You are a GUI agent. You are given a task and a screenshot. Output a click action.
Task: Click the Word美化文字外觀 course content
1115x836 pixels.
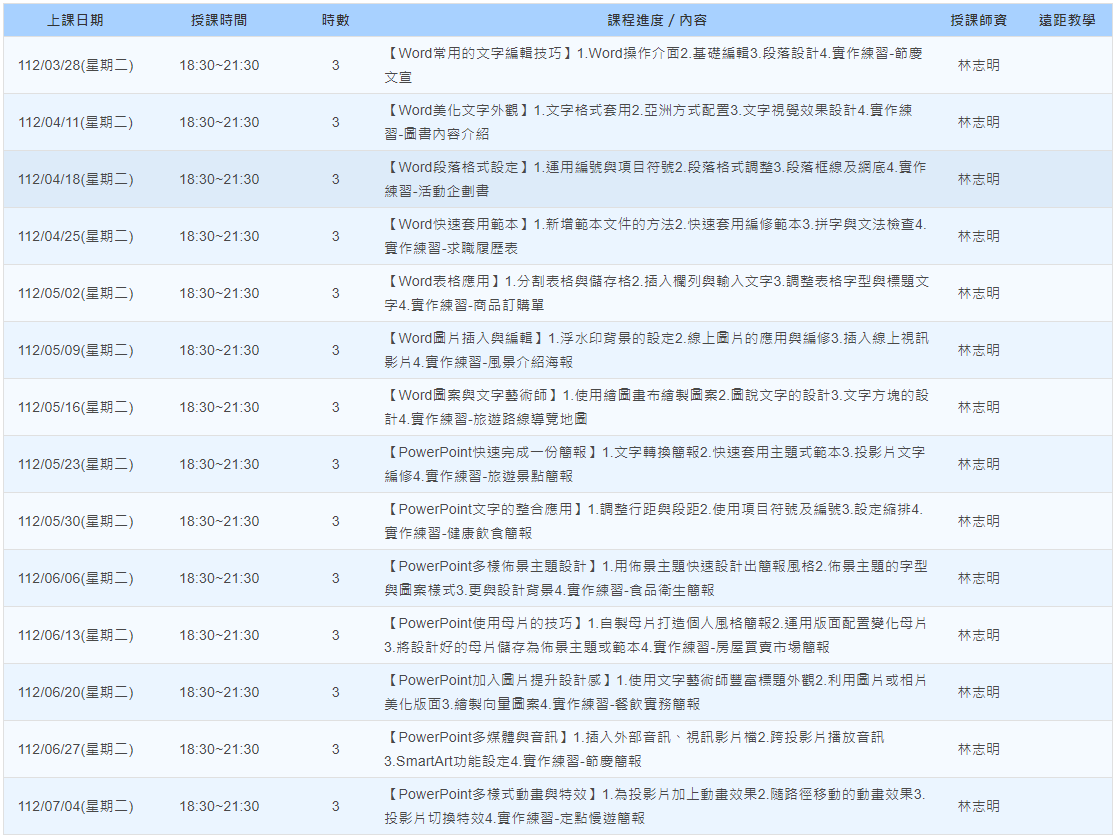point(649,122)
